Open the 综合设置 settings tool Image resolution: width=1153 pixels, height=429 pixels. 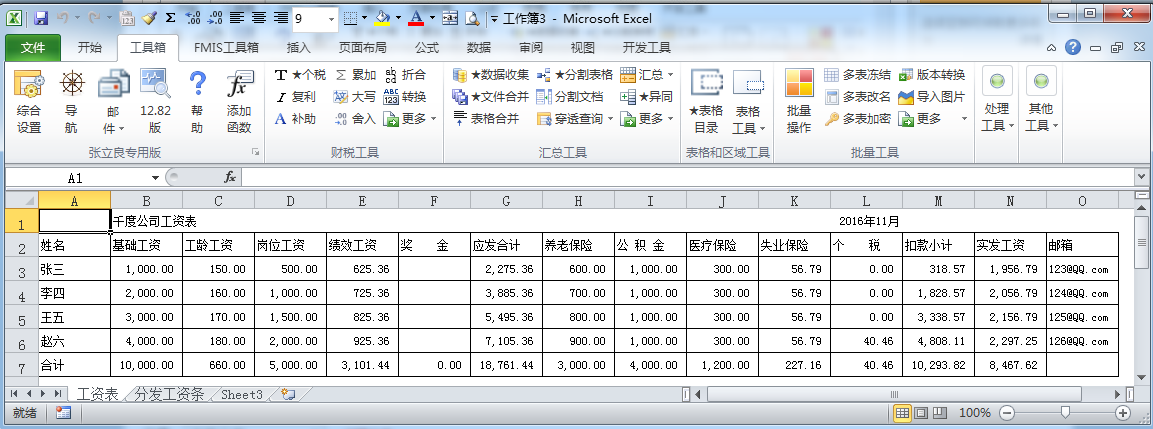pos(29,102)
